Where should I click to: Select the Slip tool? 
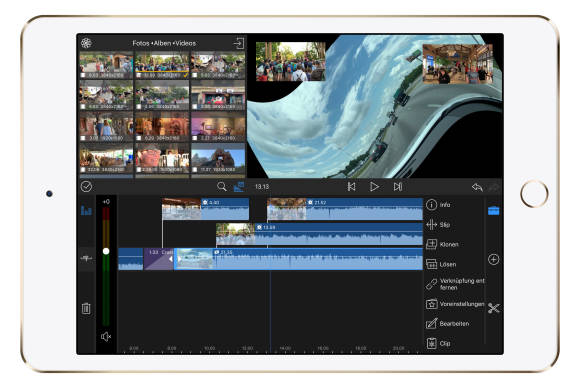tap(438, 225)
